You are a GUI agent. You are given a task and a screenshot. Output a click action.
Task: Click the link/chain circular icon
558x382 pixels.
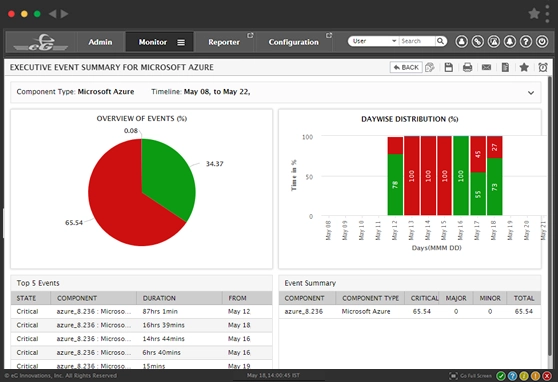point(478,42)
